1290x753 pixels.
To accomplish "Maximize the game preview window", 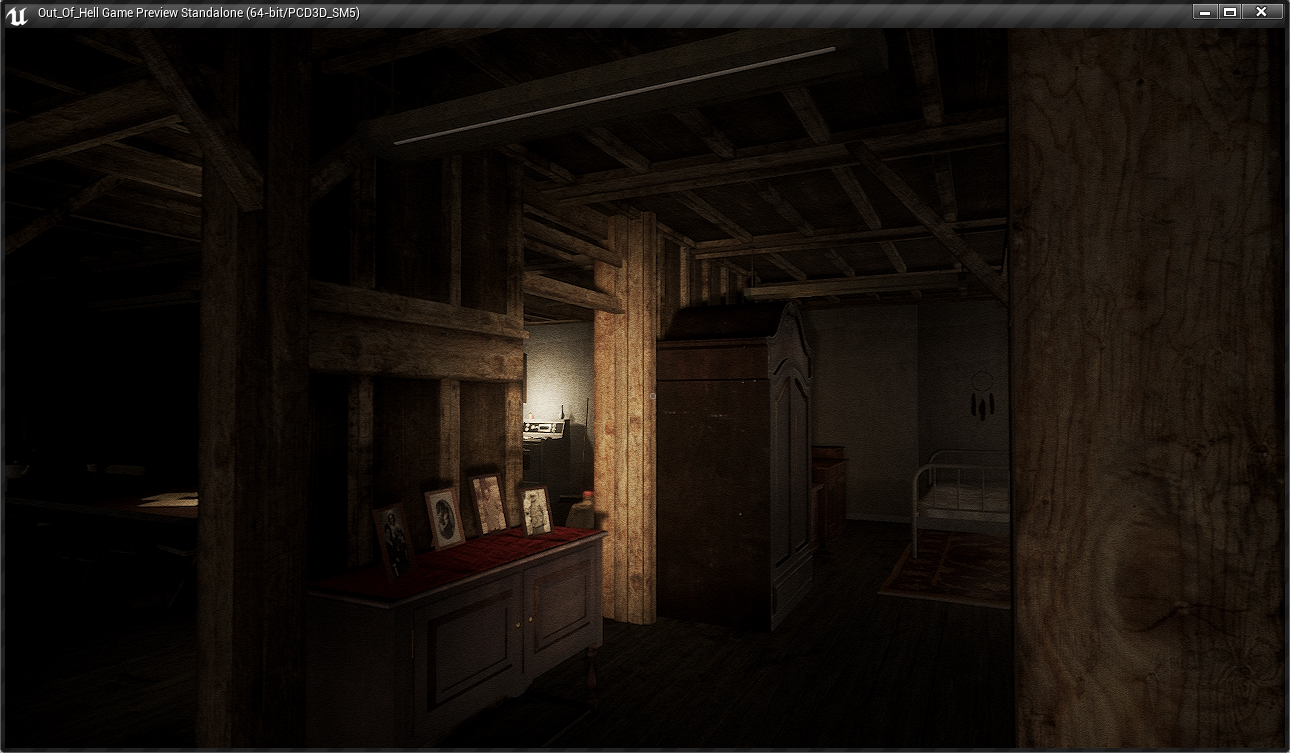I will 1231,12.
